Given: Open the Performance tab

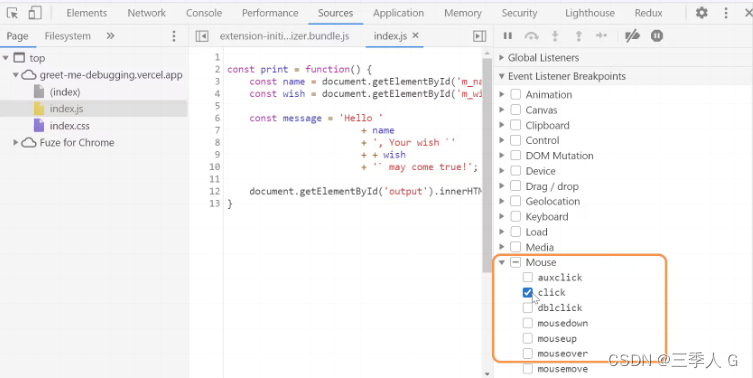Looking at the screenshot, I should point(270,13).
